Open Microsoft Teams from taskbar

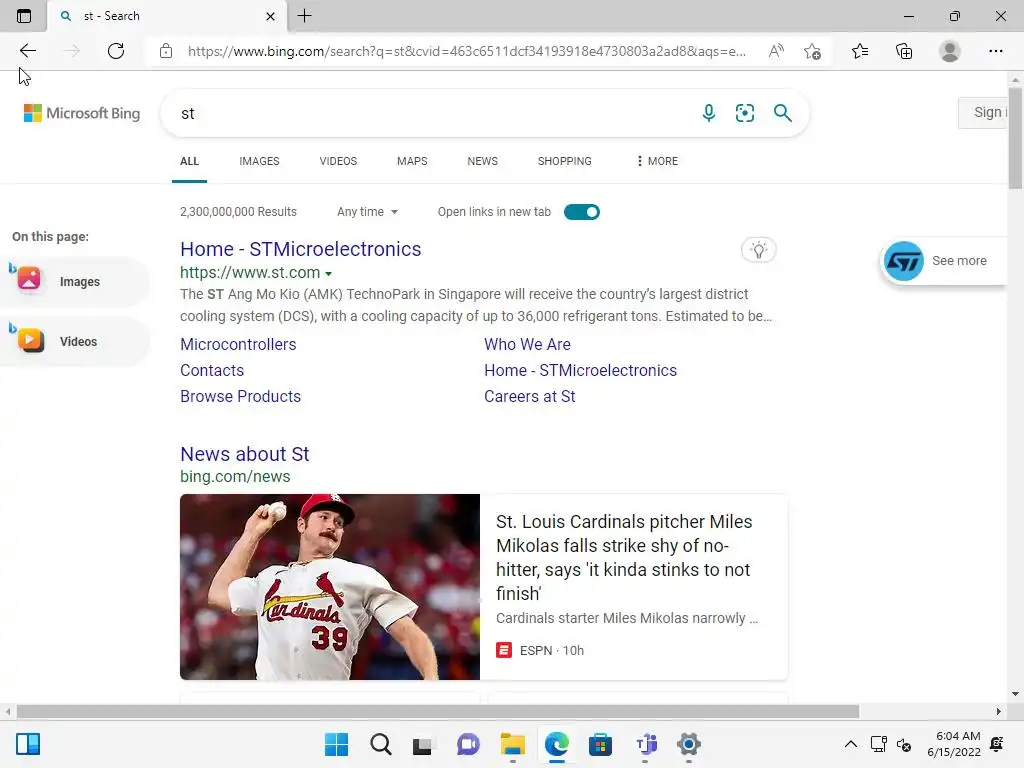click(x=646, y=744)
